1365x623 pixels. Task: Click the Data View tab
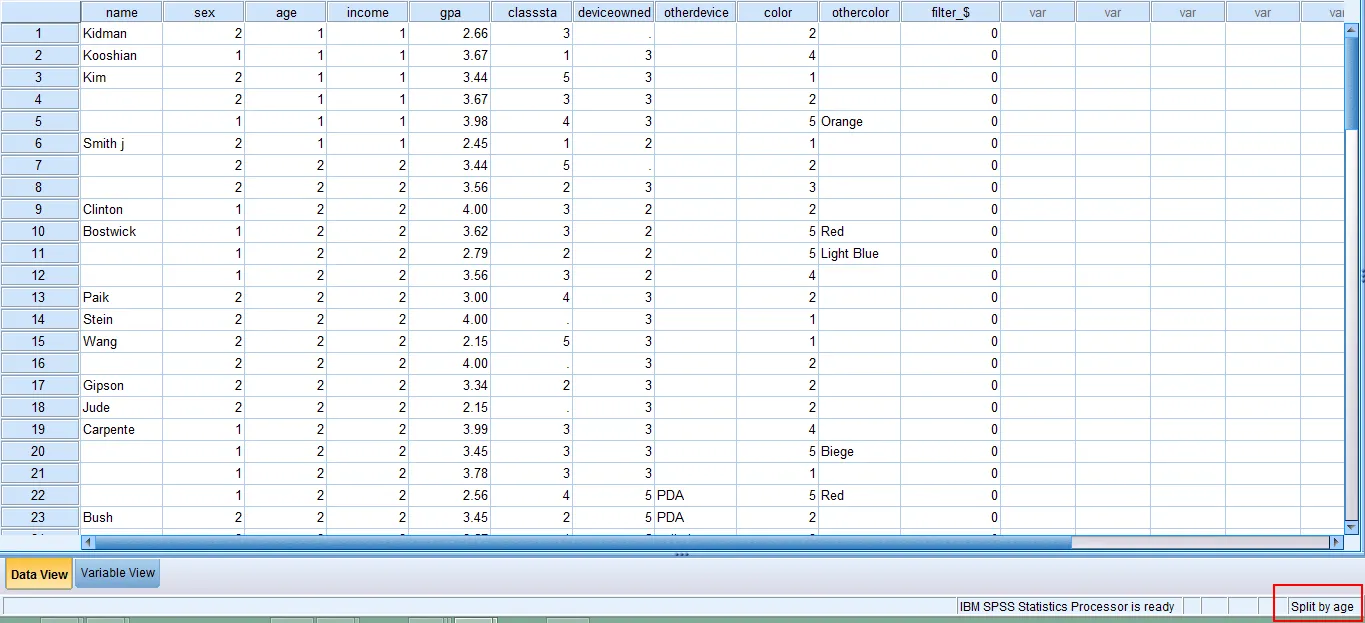pyautogui.click(x=38, y=574)
